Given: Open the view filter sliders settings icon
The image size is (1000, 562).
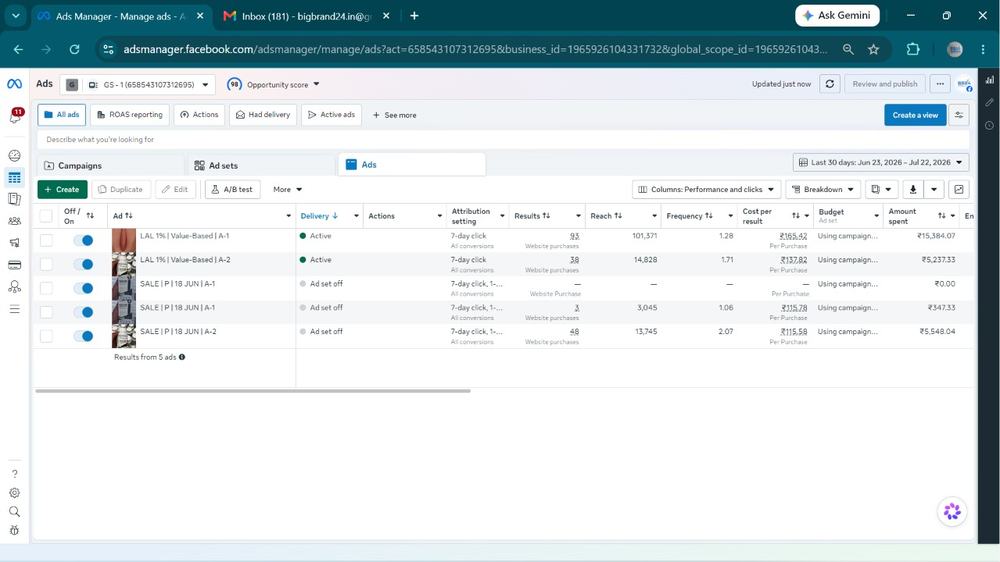Looking at the screenshot, I should coord(959,115).
